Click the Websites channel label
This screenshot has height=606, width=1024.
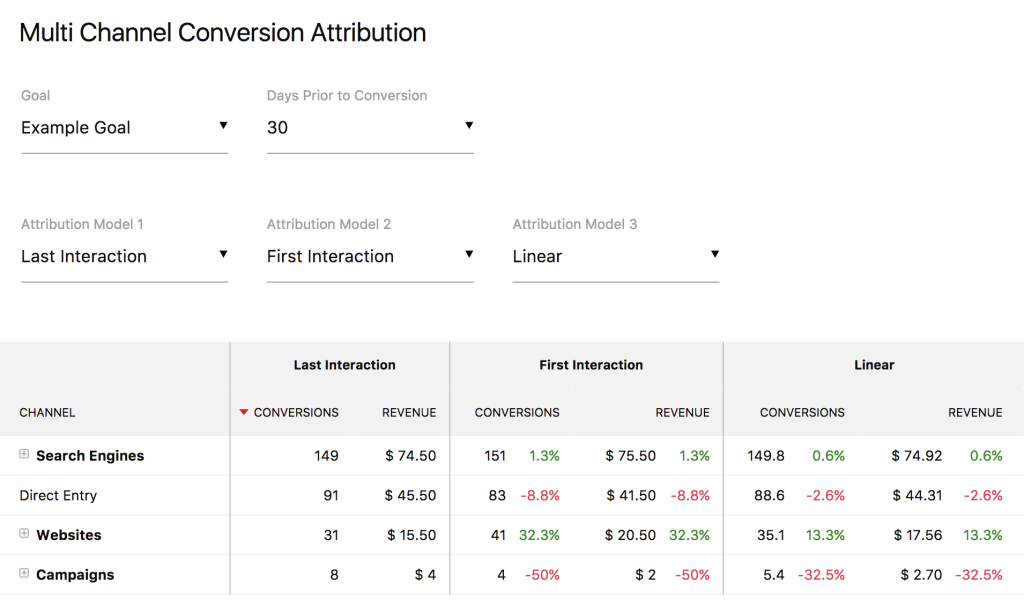coord(69,535)
